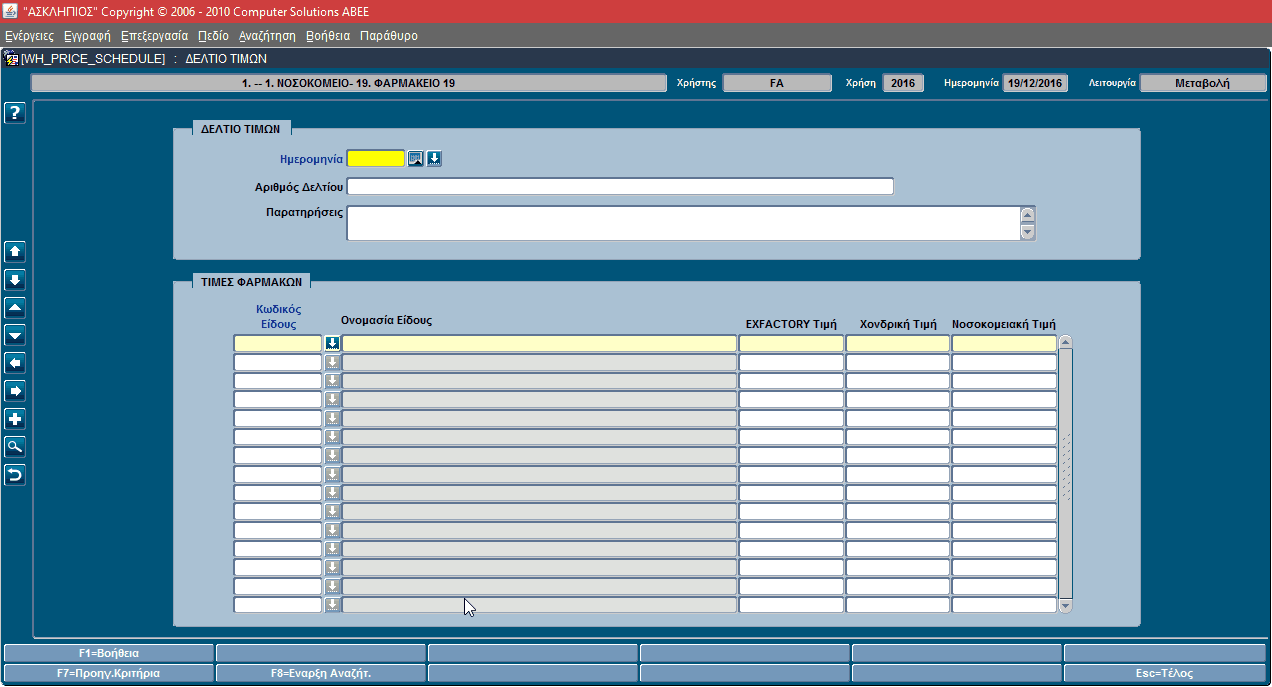Click the solid down arrow sidebar icon

pos(15,280)
